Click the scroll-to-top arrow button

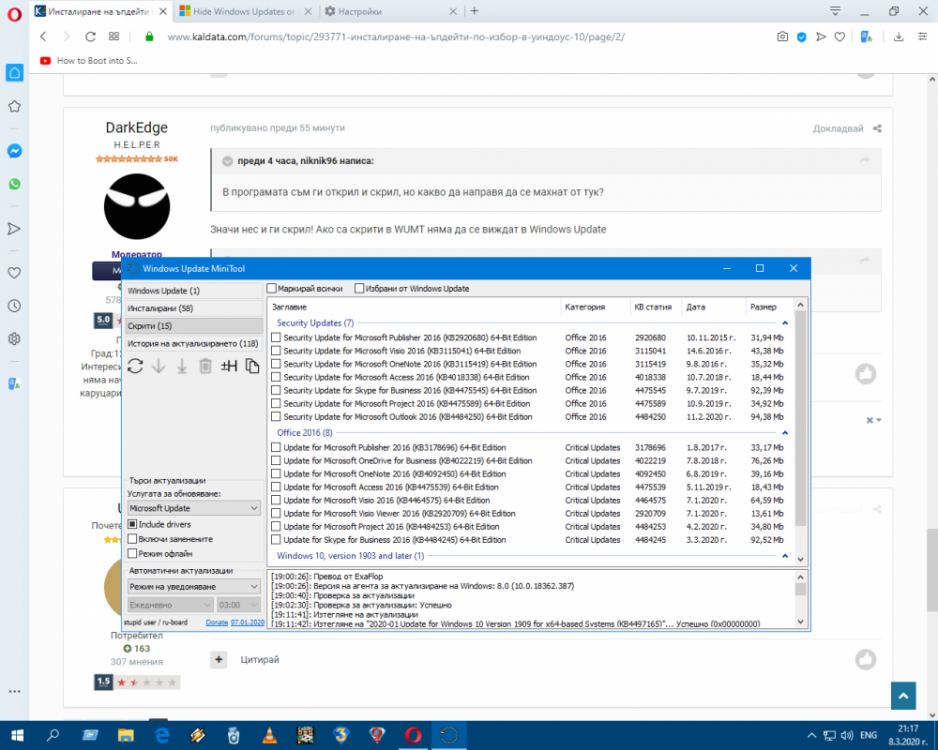[x=903, y=696]
